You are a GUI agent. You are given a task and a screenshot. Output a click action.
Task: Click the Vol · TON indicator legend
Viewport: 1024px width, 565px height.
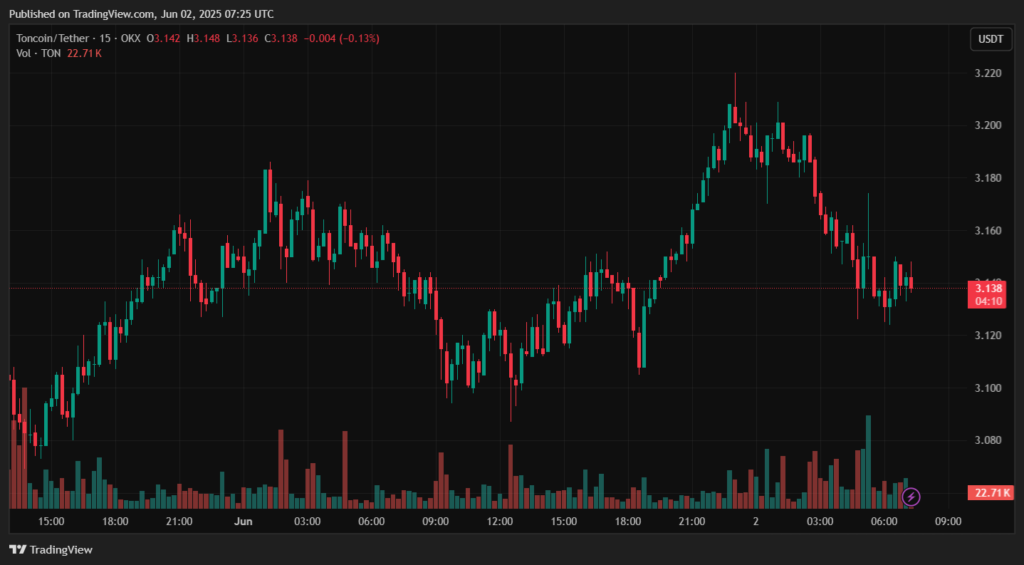(x=37, y=53)
